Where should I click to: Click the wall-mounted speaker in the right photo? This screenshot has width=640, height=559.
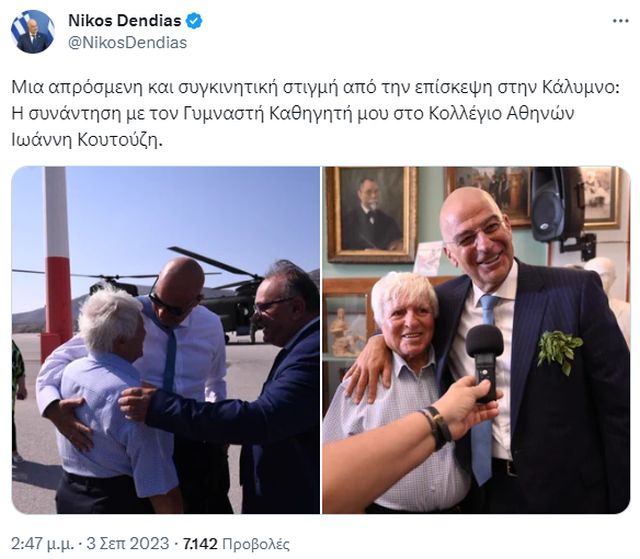(x=551, y=205)
